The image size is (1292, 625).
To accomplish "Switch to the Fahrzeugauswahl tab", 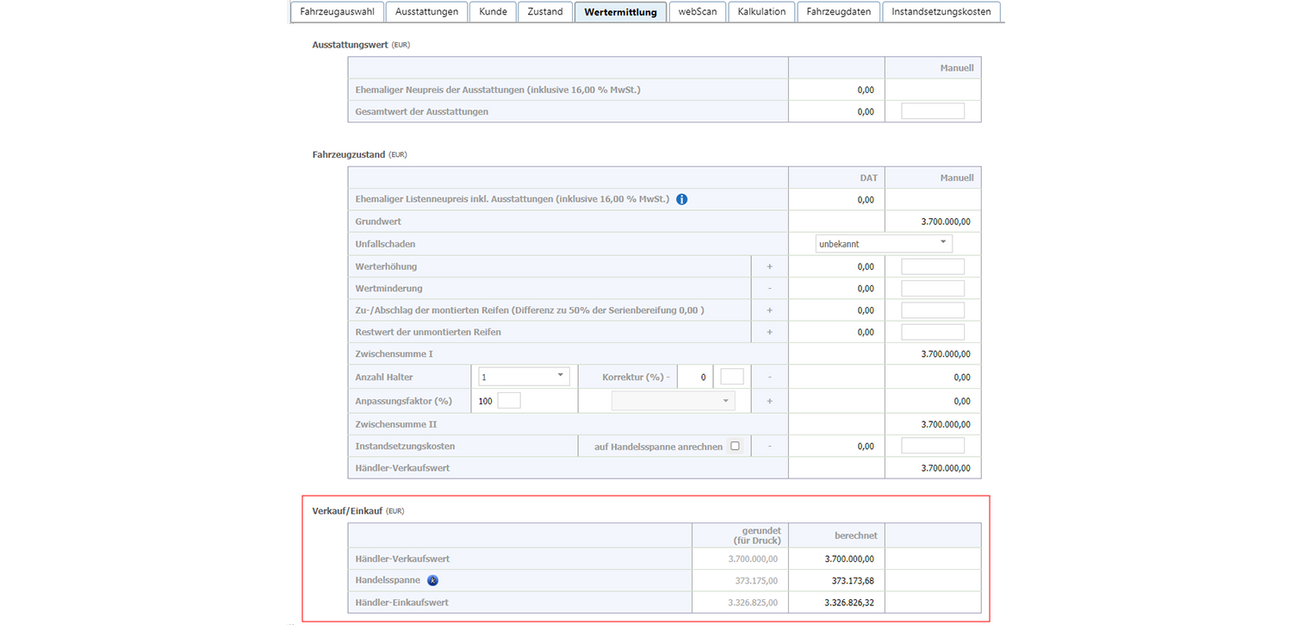I will point(335,12).
